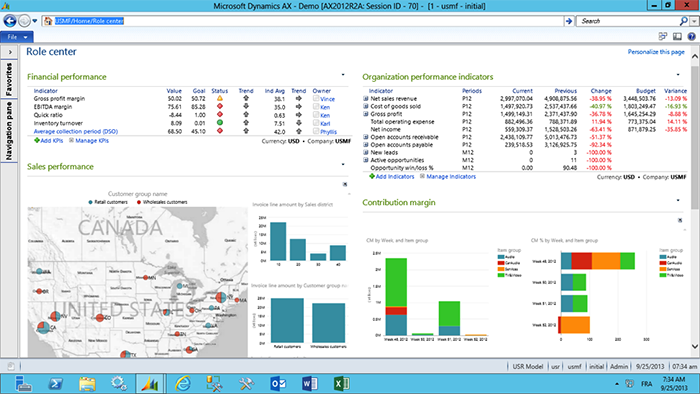Click the green status icon for Inventory turnover
Viewport: 700px width, 394px height.
tap(220, 123)
